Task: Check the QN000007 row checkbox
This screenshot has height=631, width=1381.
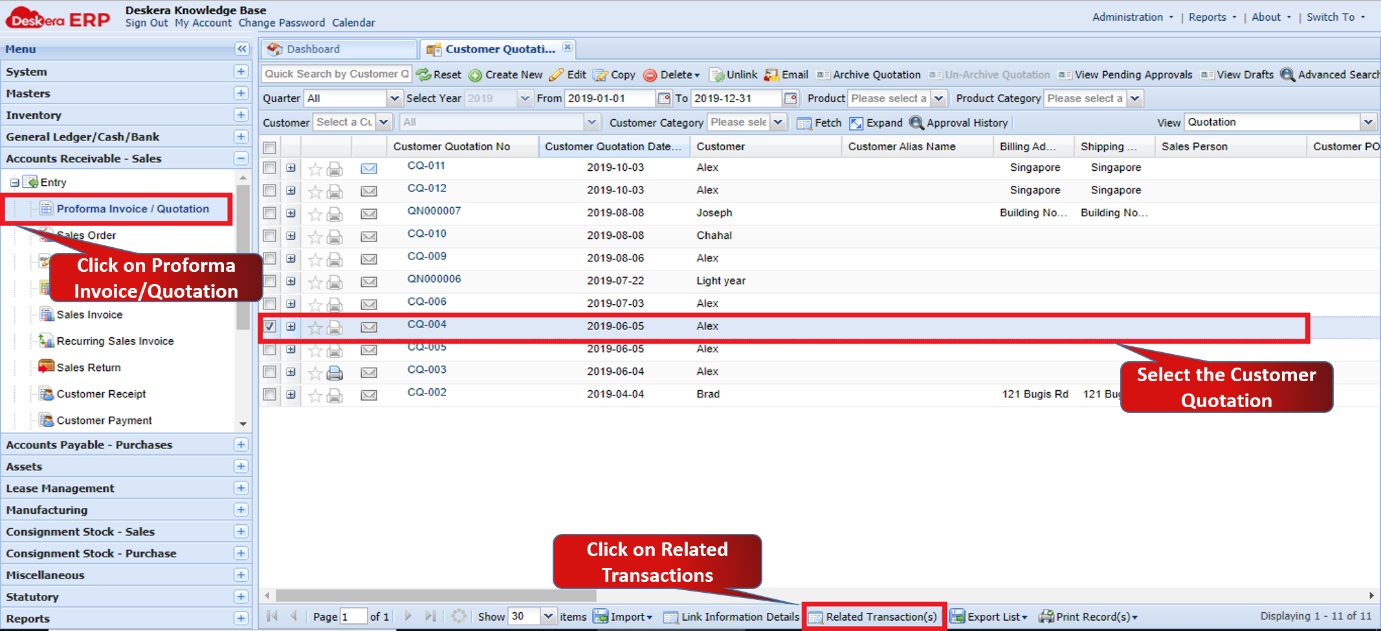Action: 269,213
